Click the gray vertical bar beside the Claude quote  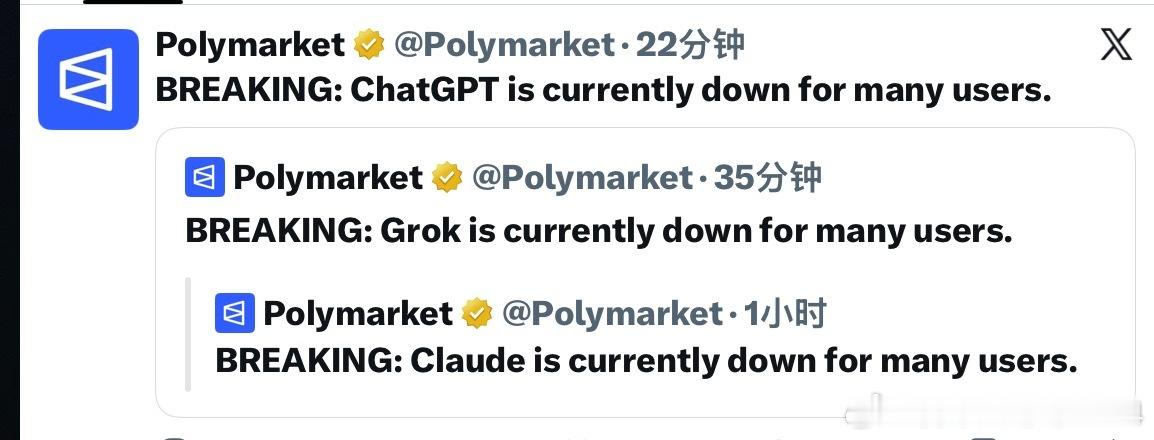188,334
